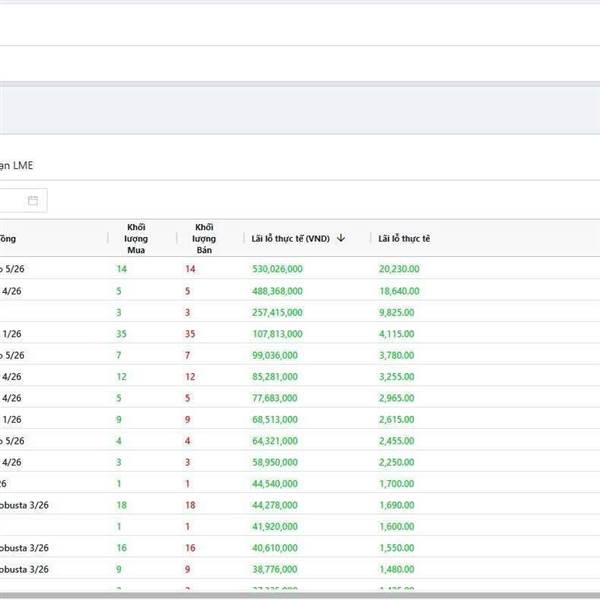Click the 58,950,000 VND cell
Screen dimensions: 600x600
coord(277,462)
